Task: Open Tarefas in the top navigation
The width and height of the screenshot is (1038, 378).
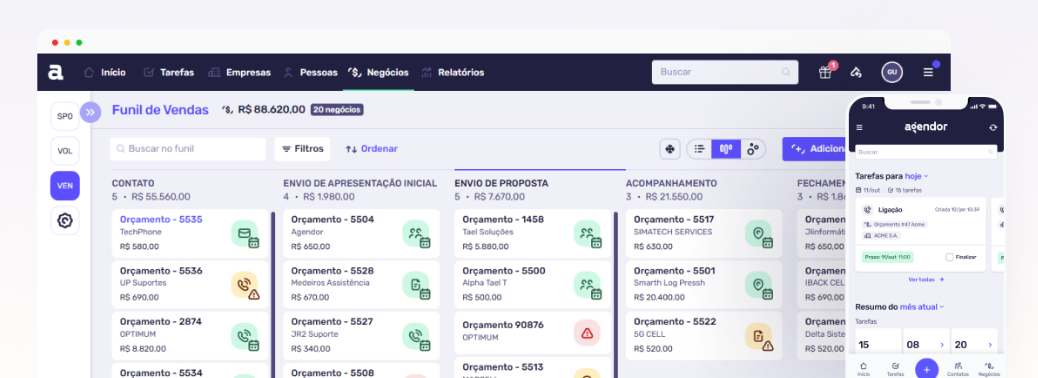Action: point(169,72)
